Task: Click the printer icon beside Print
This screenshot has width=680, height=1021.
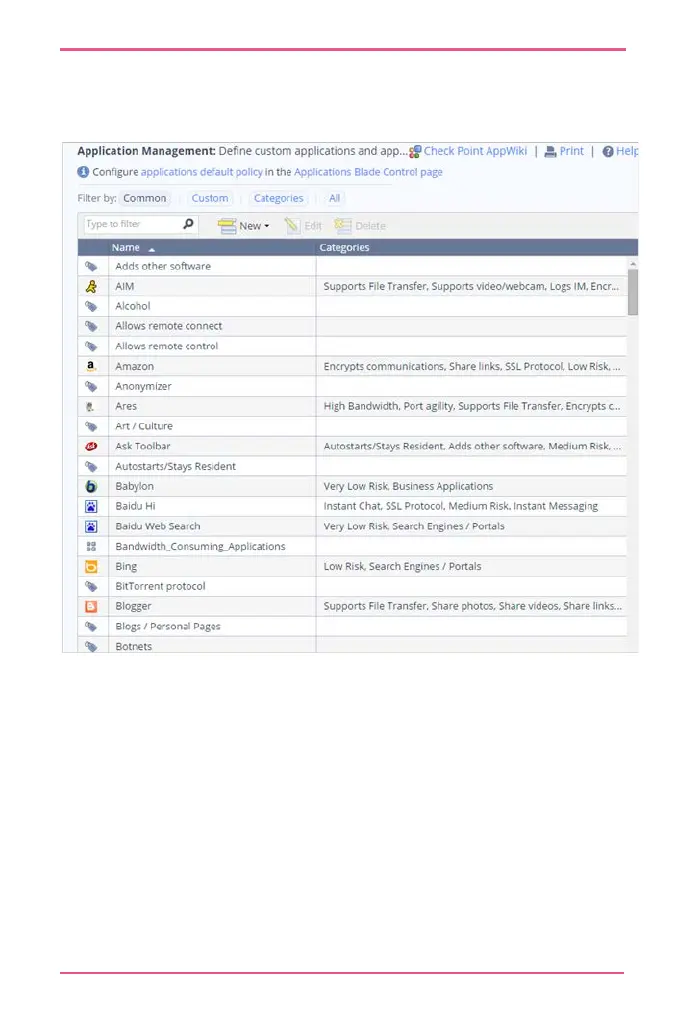Action: (x=550, y=152)
